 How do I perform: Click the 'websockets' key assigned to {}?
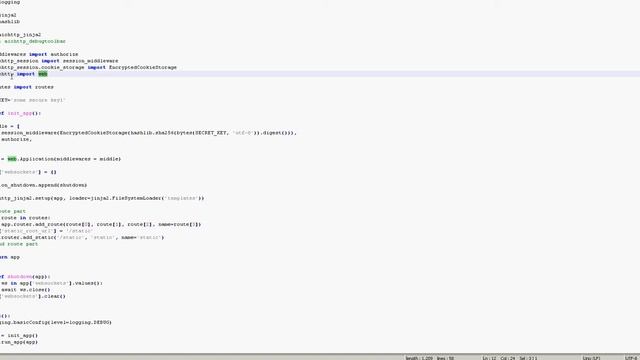click(20, 172)
